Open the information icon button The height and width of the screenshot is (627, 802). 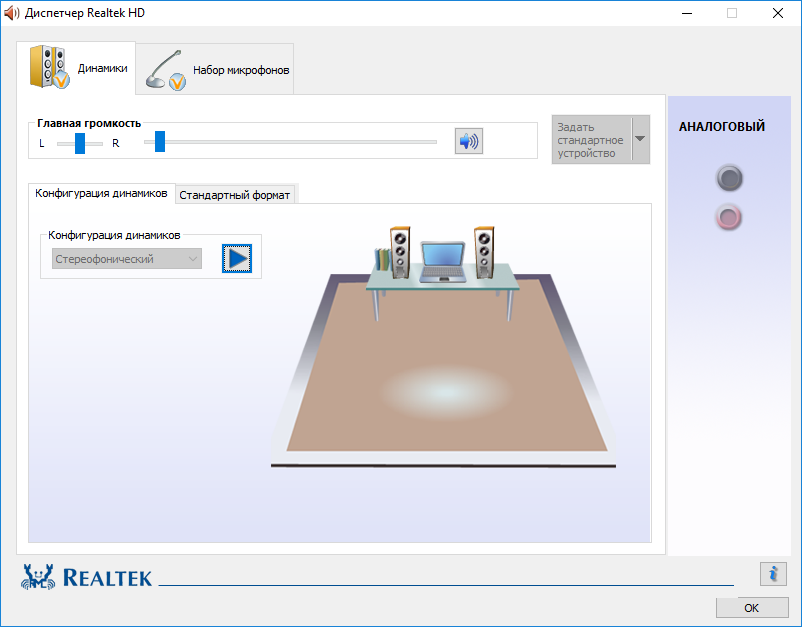pyautogui.click(x=773, y=573)
